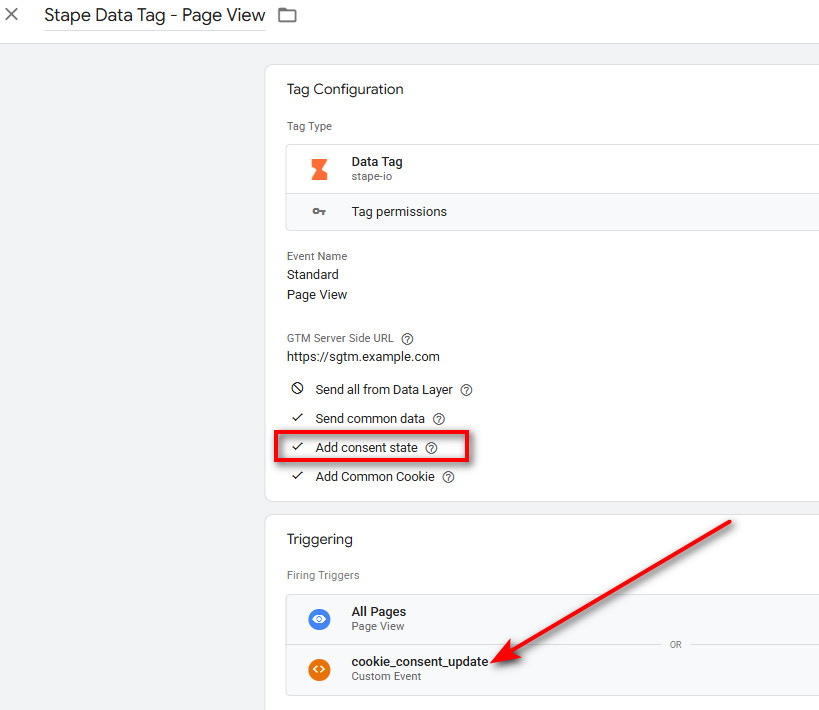Expand Tag permissions row
Viewport: 819px width, 710px height.
(552, 212)
